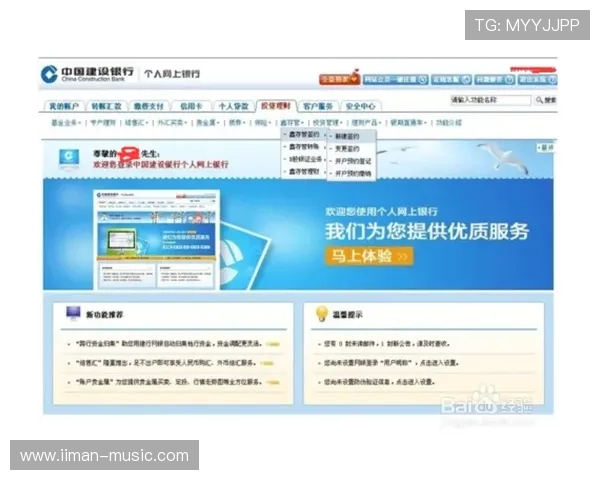Image resolution: width=600 pixels, height=480 pixels.
Task: Click the 防伪验证信息 setup reminder link
Action: (379, 382)
